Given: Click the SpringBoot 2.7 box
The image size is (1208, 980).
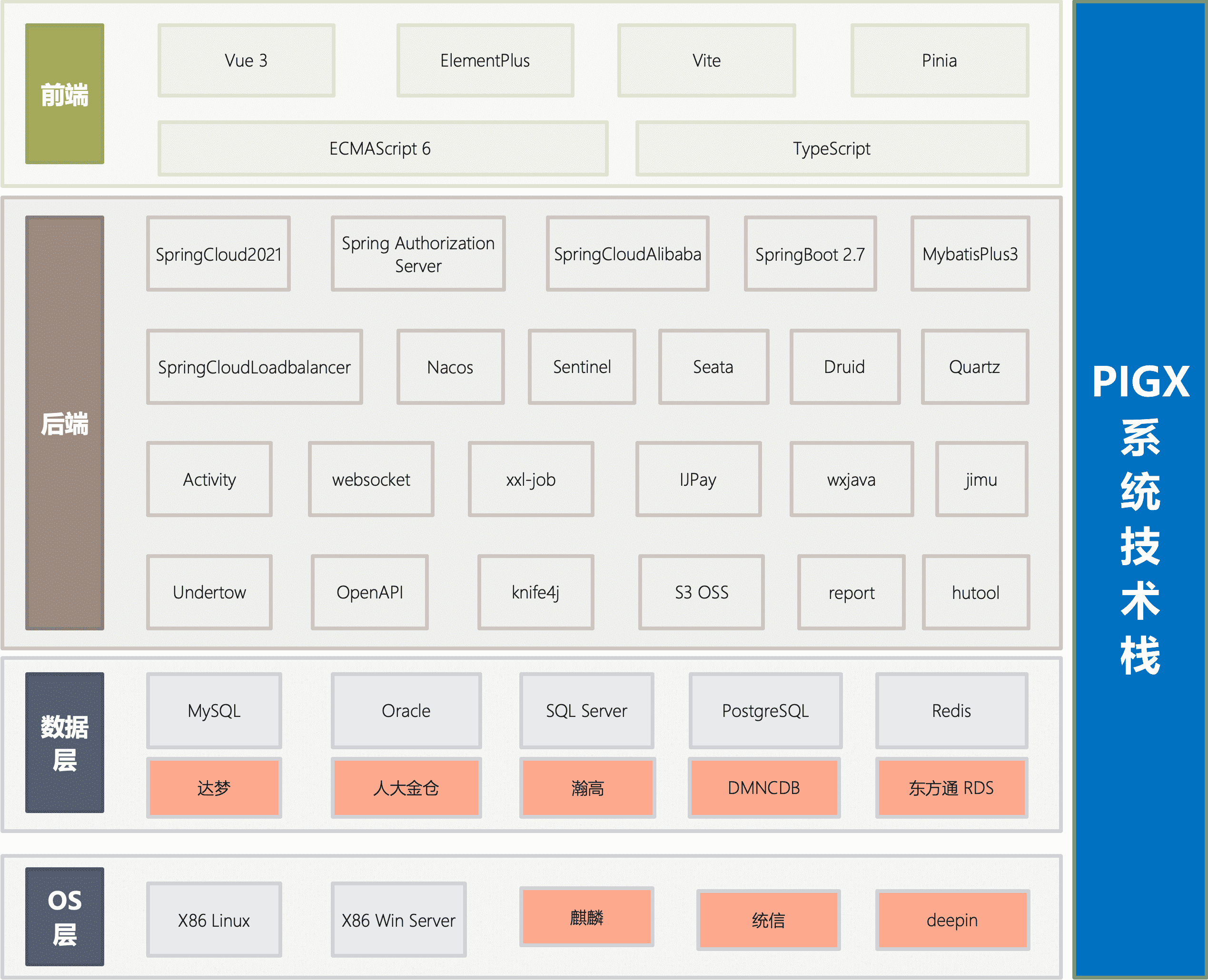Looking at the screenshot, I should [810, 254].
